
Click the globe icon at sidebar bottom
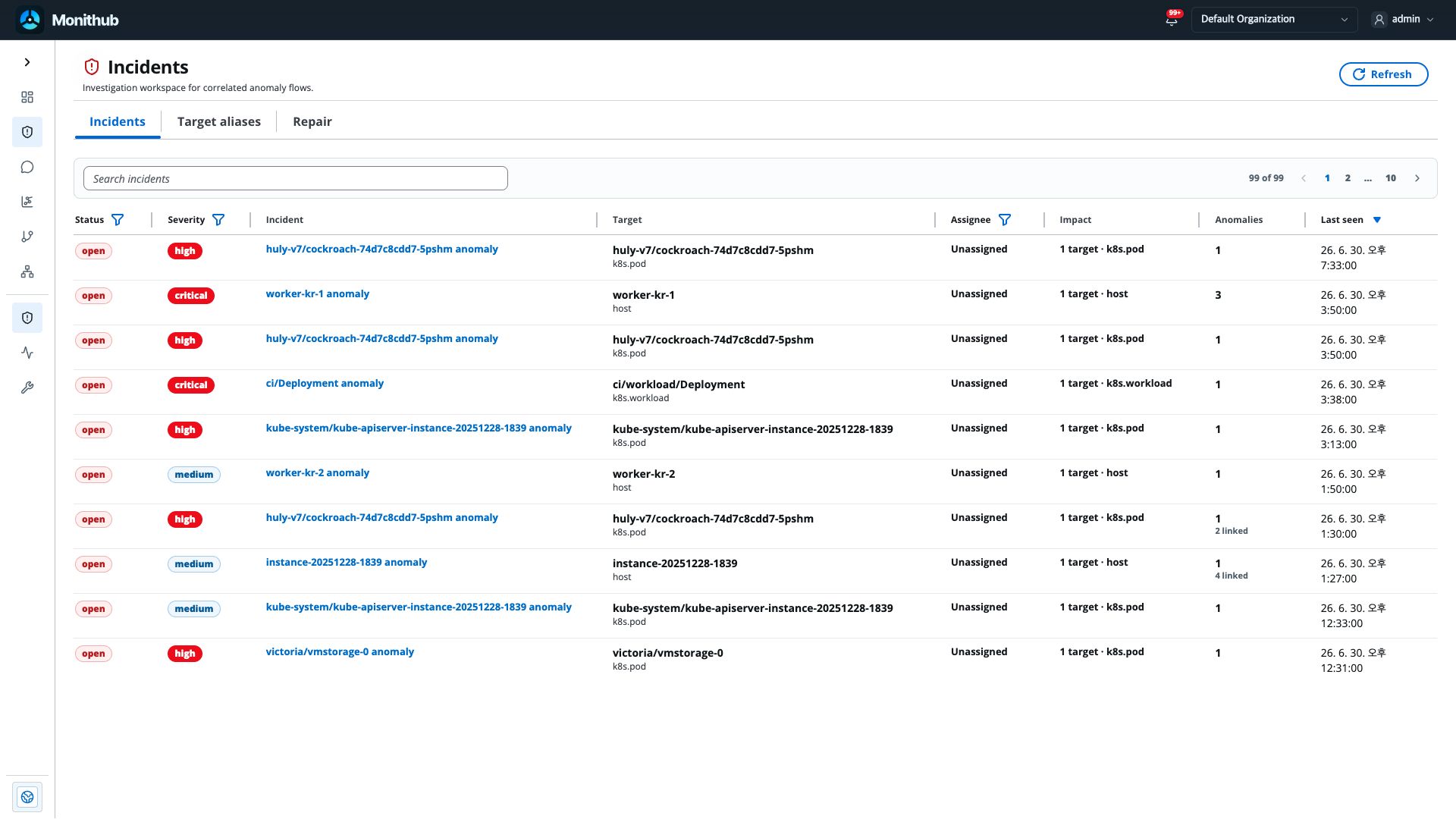[27, 797]
